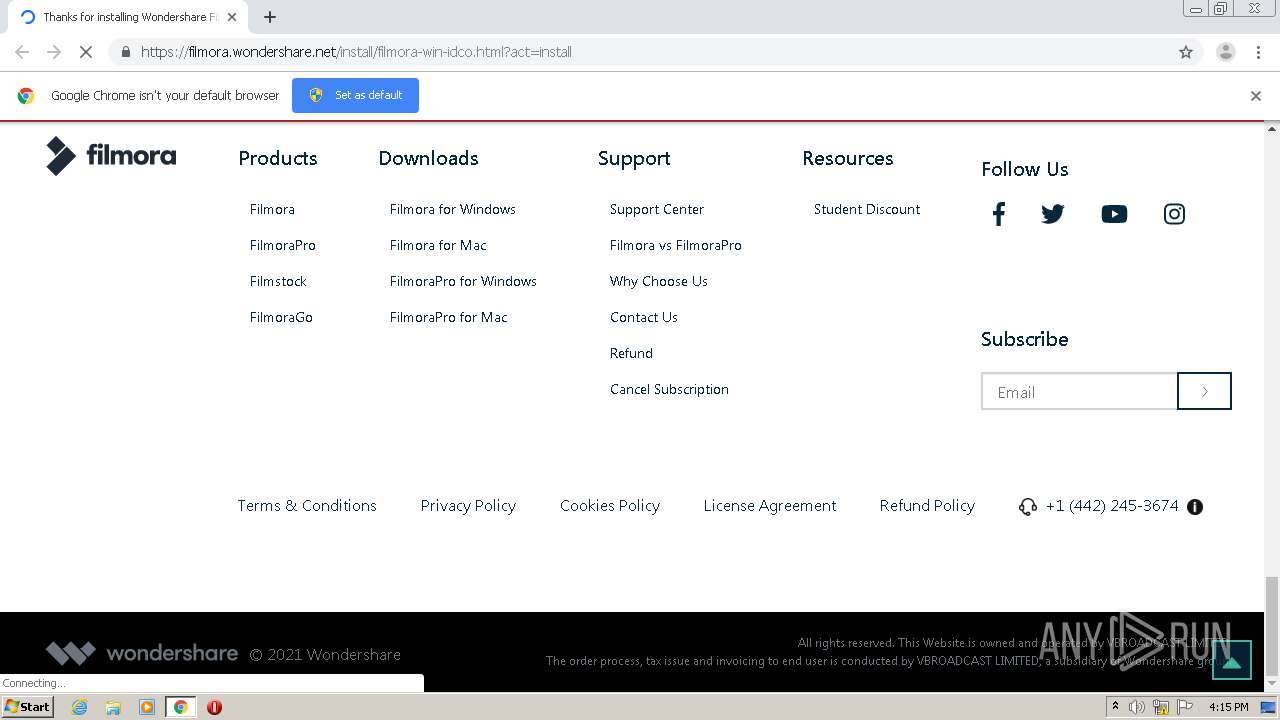Screen dimensions: 1280x720
Task: Submit email with the subscribe arrow button
Action: (x=1204, y=391)
